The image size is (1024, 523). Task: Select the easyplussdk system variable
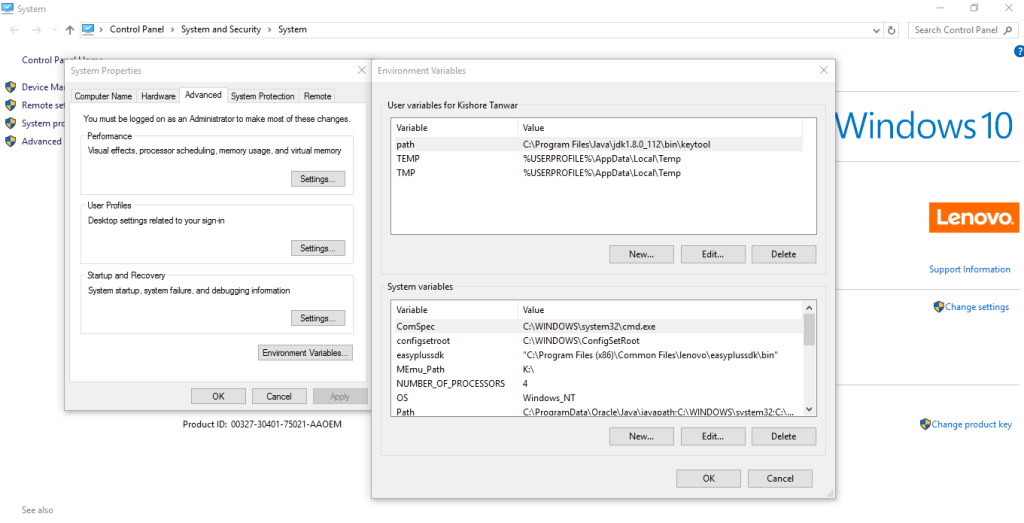tap(597, 355)
